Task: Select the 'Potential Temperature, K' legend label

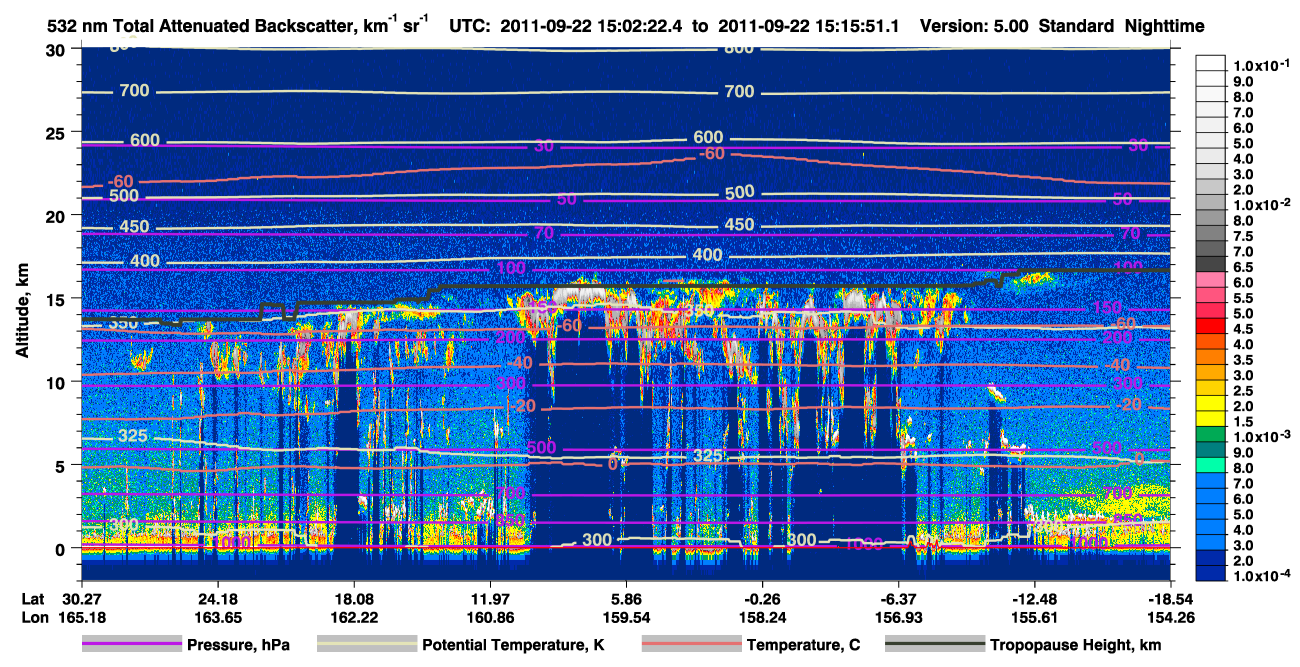Action: click(513, 646)
